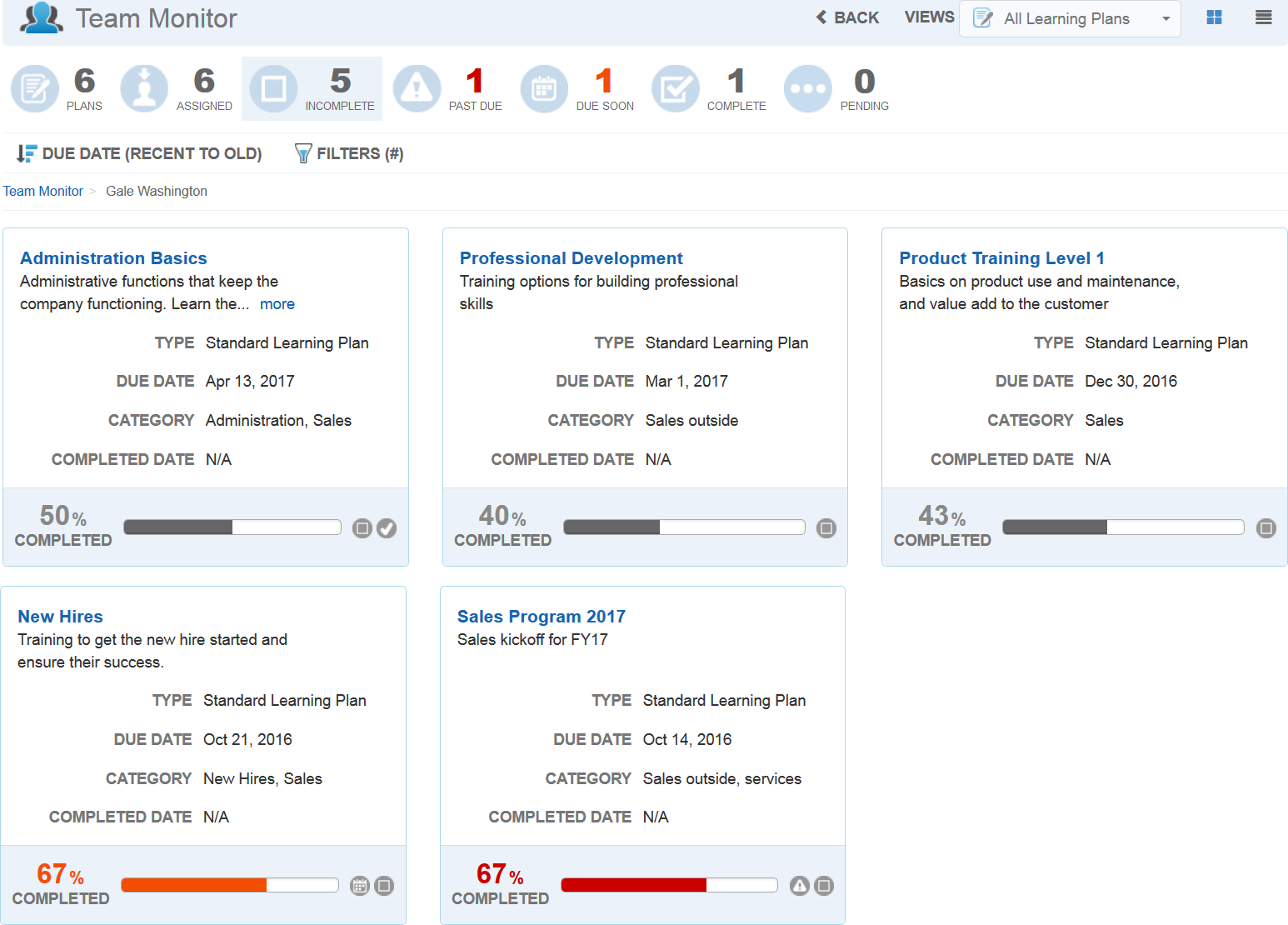Click the Team Monitor page title

tap(157, 18)
